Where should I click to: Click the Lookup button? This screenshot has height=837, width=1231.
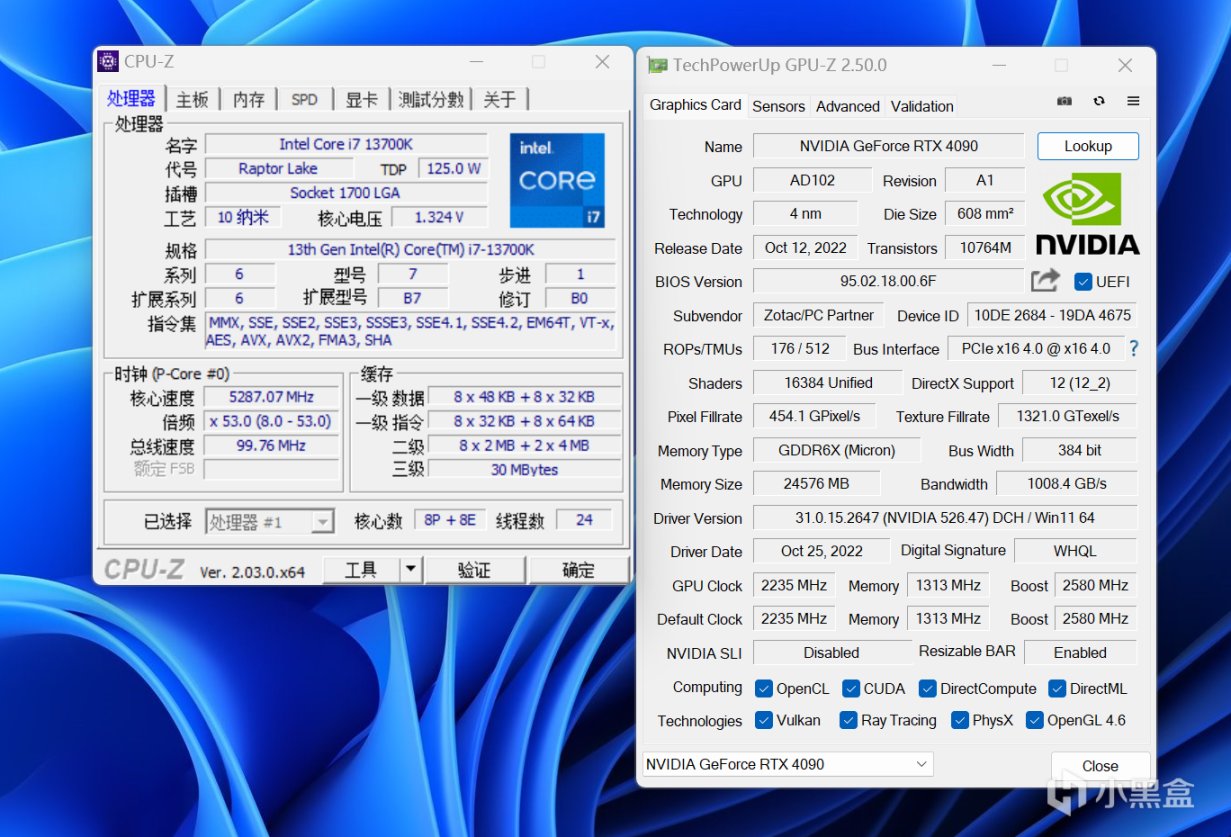tap(1087, 146)
